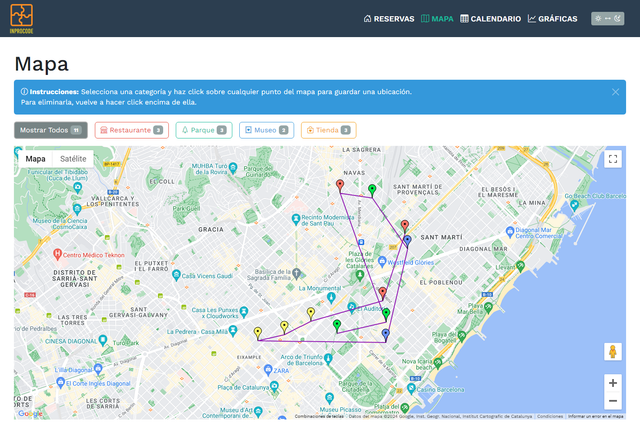Viewport: 640px width, 434px height.
Task: Click the EL POBLENOU district label
Action: [441, 283]
